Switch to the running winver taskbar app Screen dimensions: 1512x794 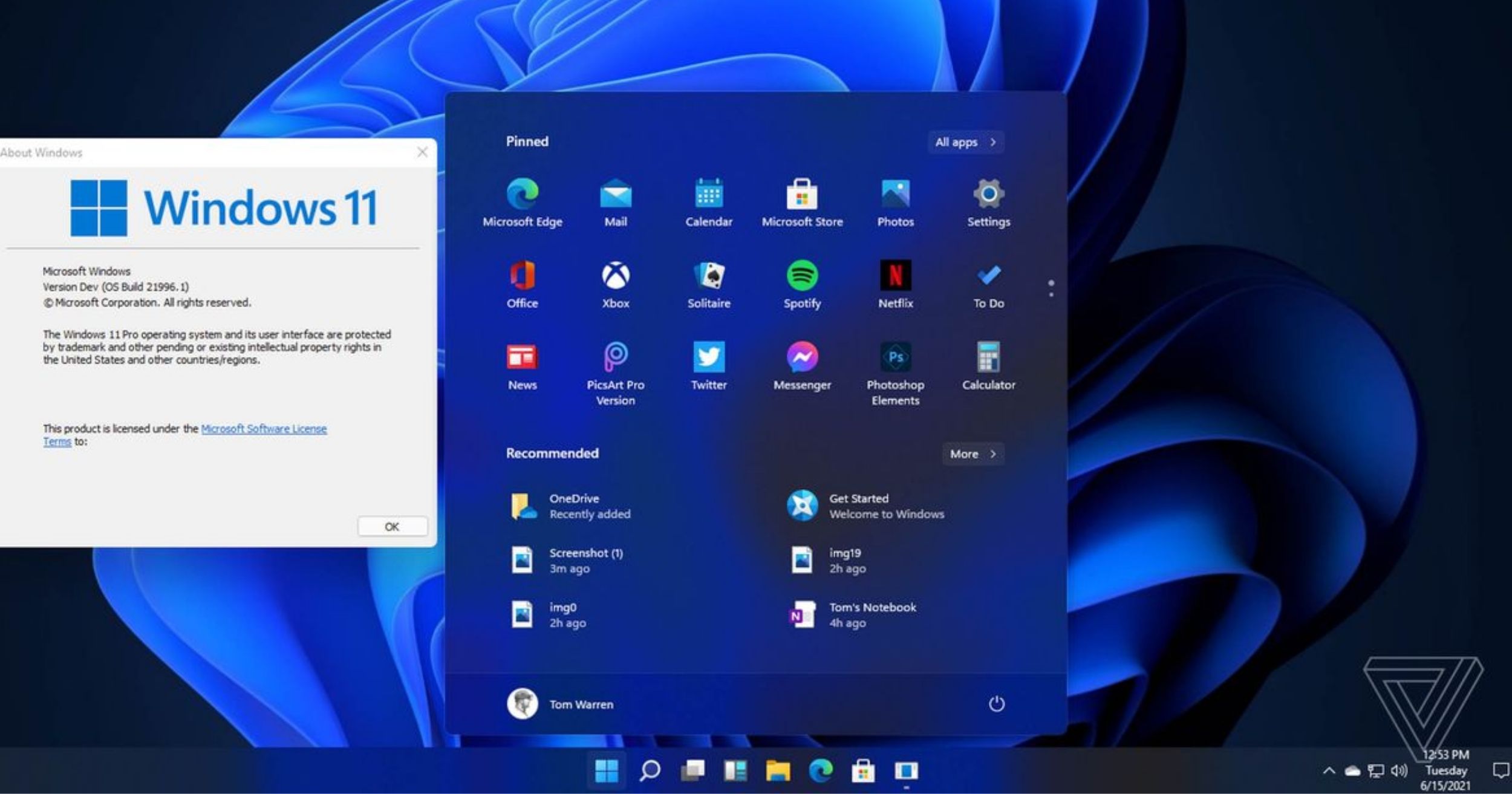(x=906, y=771)
